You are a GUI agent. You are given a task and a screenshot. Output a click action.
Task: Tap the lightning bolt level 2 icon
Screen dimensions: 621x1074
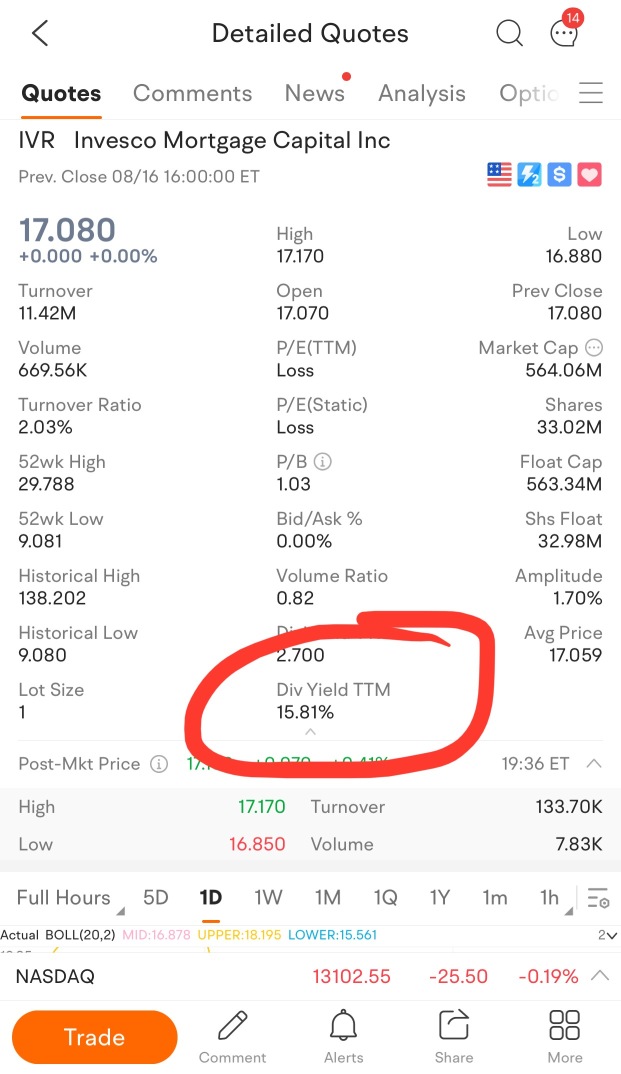(x=529, y=175)
